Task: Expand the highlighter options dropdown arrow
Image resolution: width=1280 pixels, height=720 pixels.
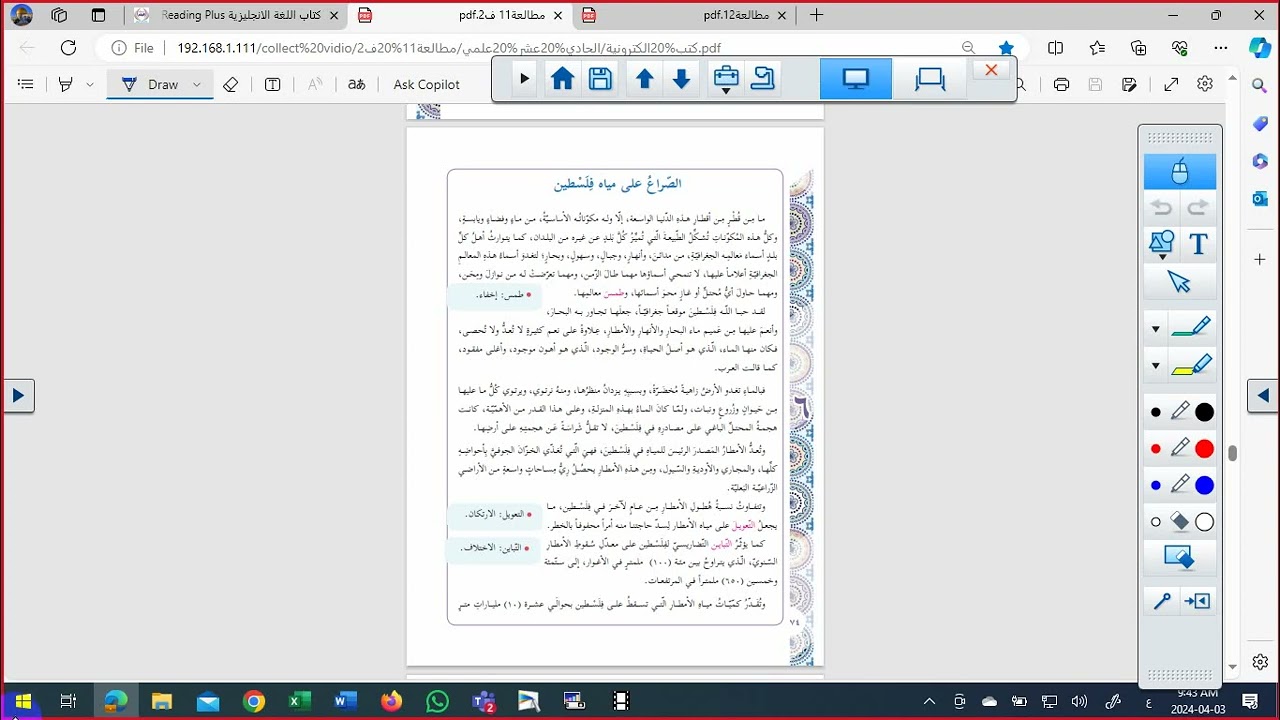Action: (1156, 367)
